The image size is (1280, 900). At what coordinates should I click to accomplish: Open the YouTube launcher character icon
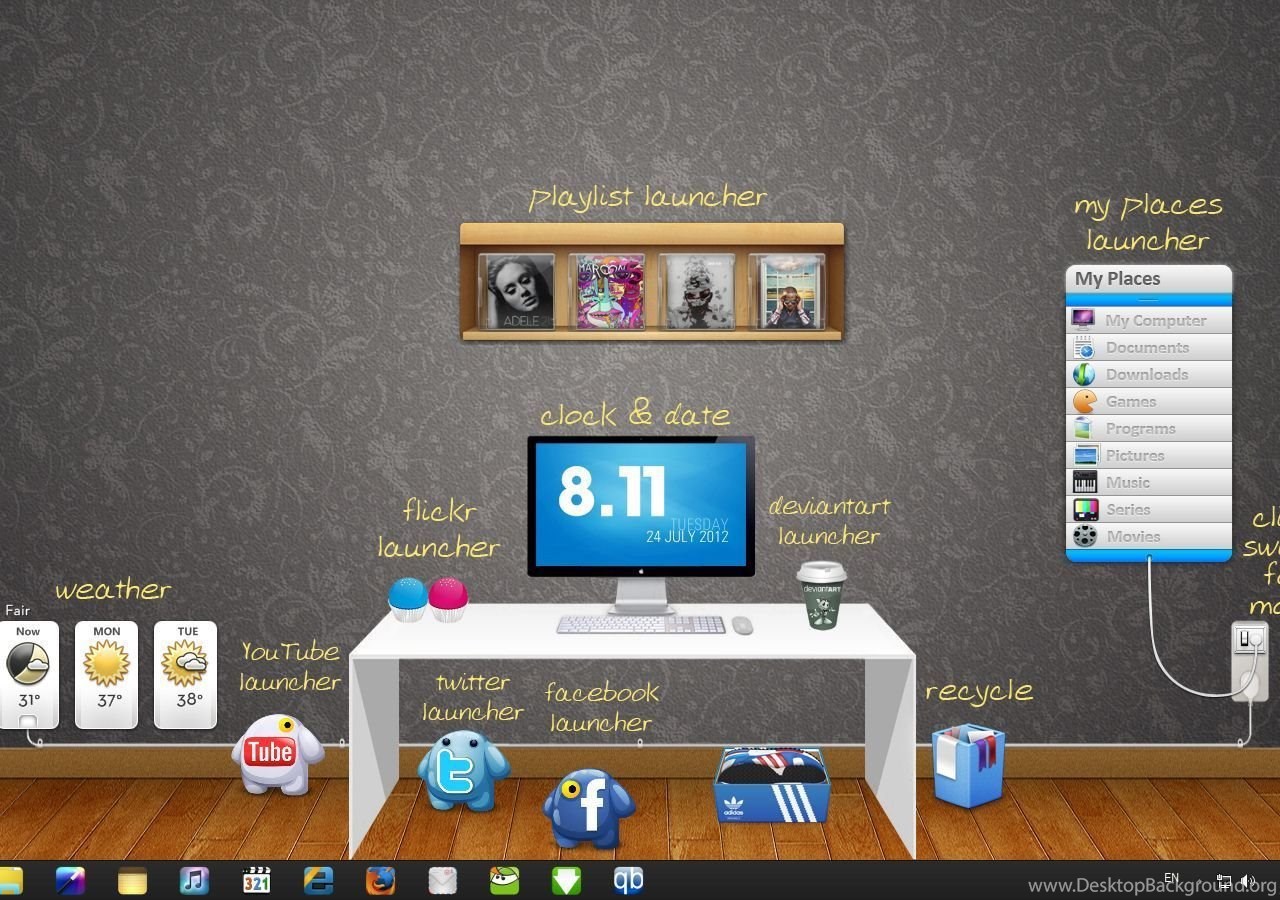276,754
